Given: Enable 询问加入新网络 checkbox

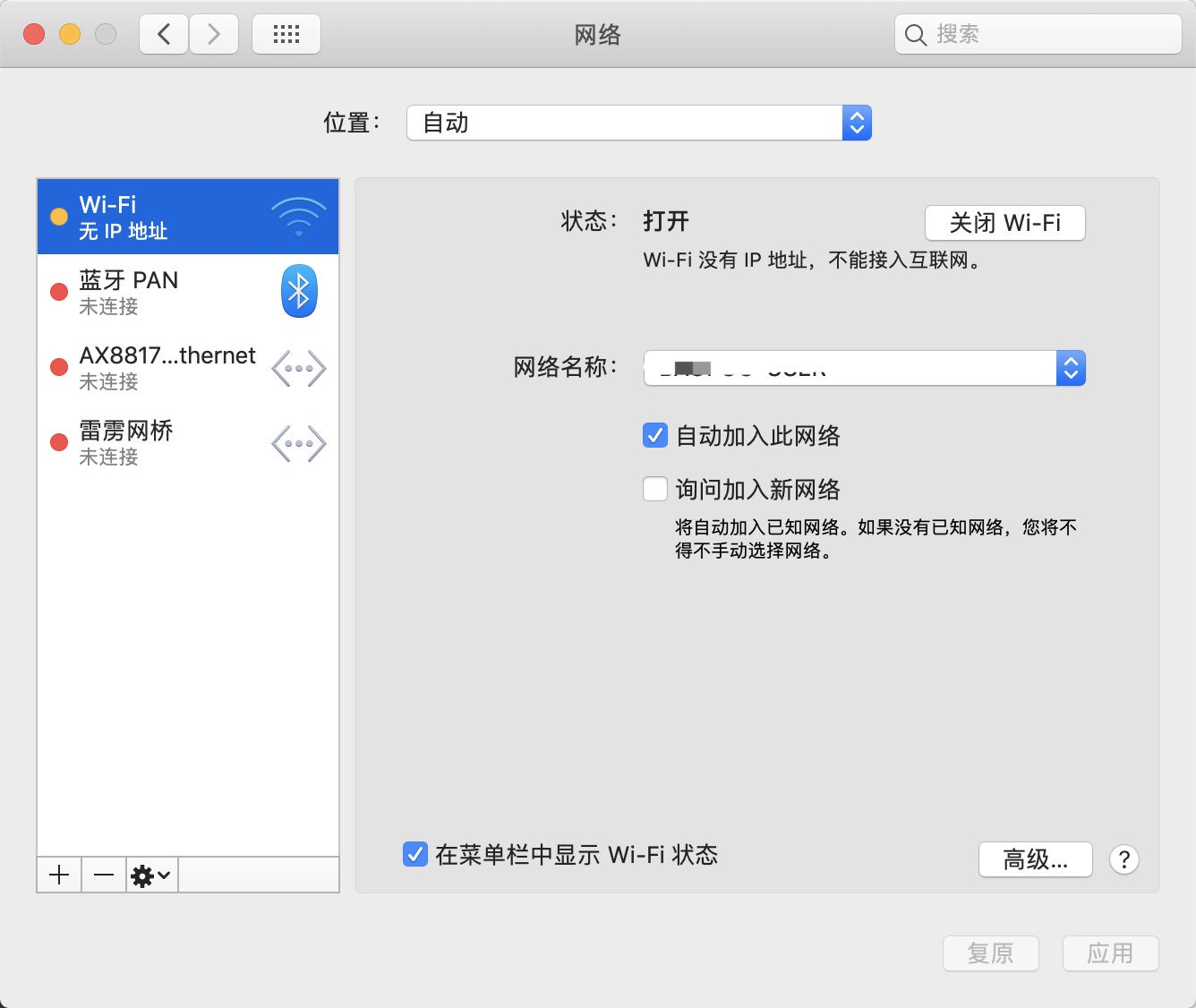Looking at the screenshot, I should [x=655, y=490].
